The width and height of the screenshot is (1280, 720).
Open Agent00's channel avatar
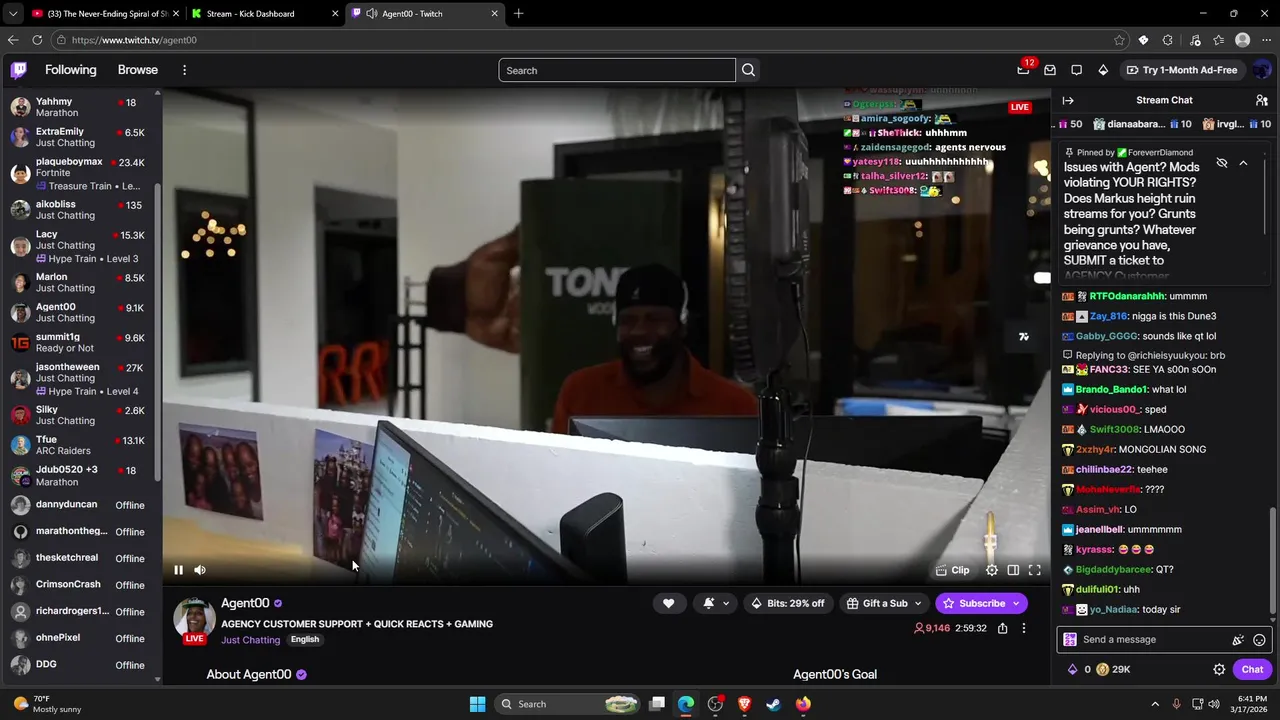pos(194,621)
